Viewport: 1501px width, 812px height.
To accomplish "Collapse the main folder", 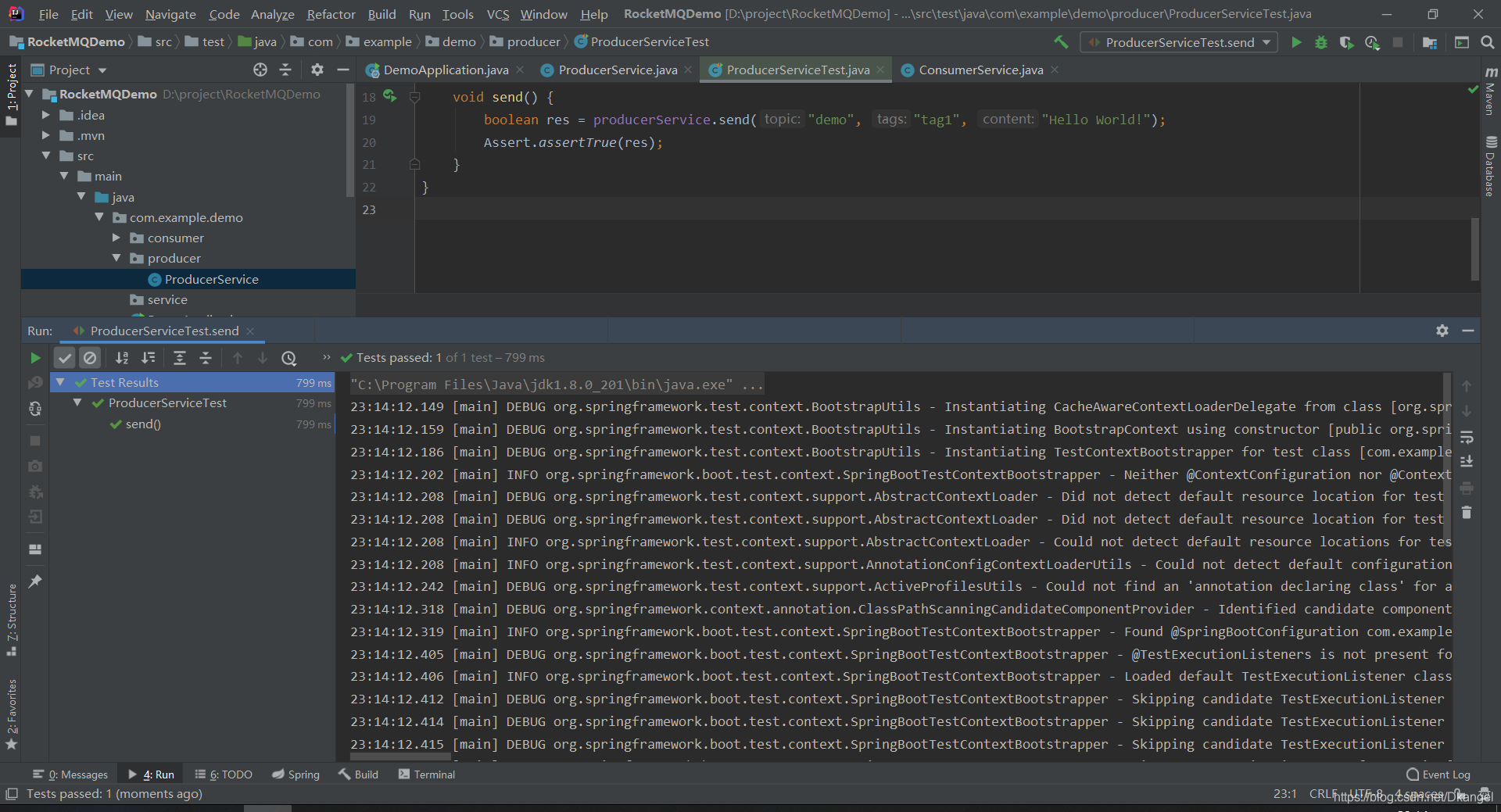I will 64,176.
